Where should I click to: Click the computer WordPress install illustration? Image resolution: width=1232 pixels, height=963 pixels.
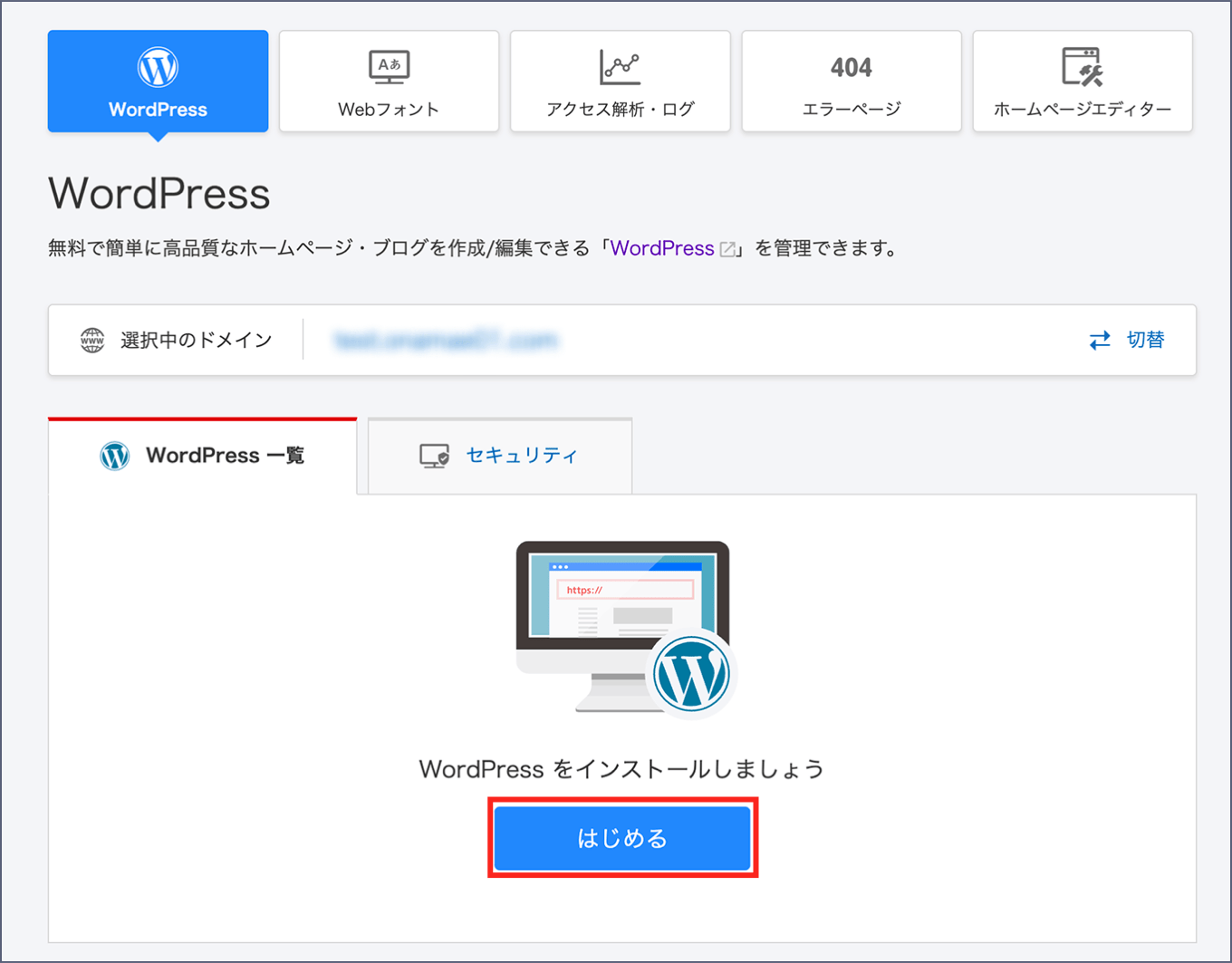(x=624, y=629)
